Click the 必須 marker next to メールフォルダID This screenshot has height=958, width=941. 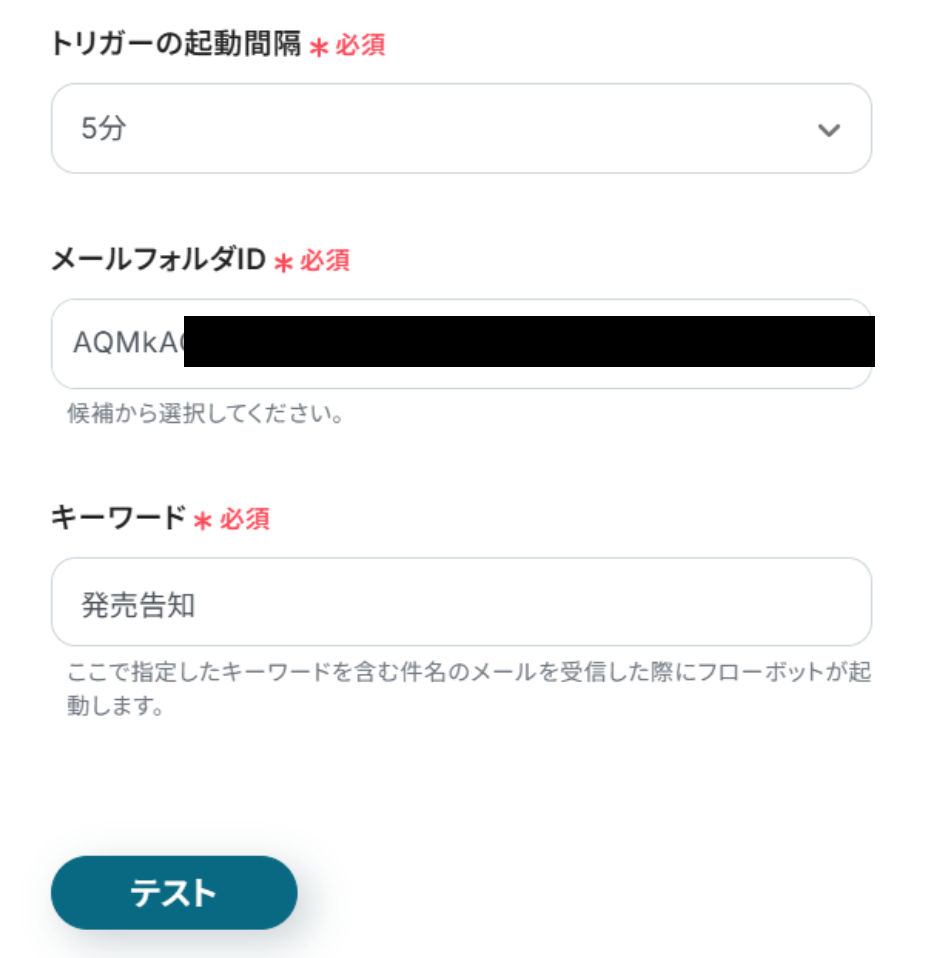(325, 261)
